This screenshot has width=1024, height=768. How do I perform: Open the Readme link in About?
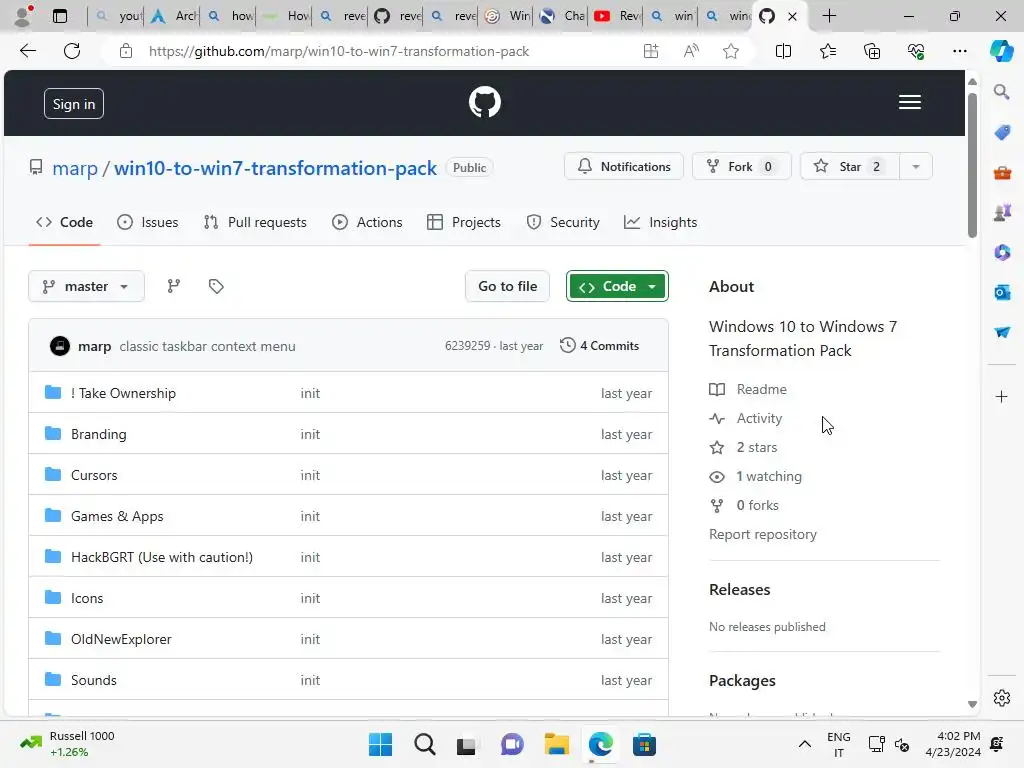748,389
